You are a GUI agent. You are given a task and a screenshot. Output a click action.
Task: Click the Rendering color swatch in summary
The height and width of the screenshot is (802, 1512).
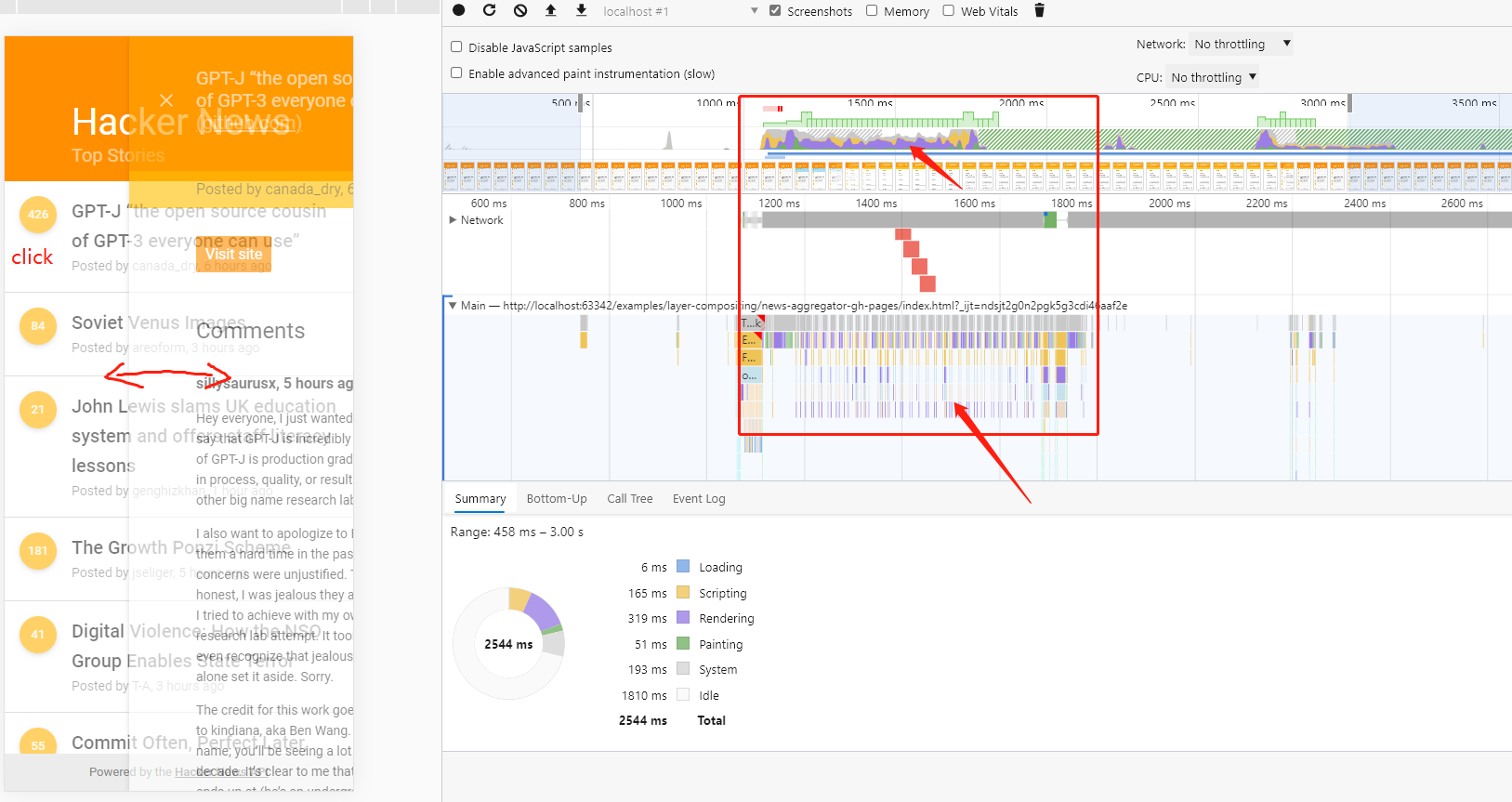tap(683, 618)
